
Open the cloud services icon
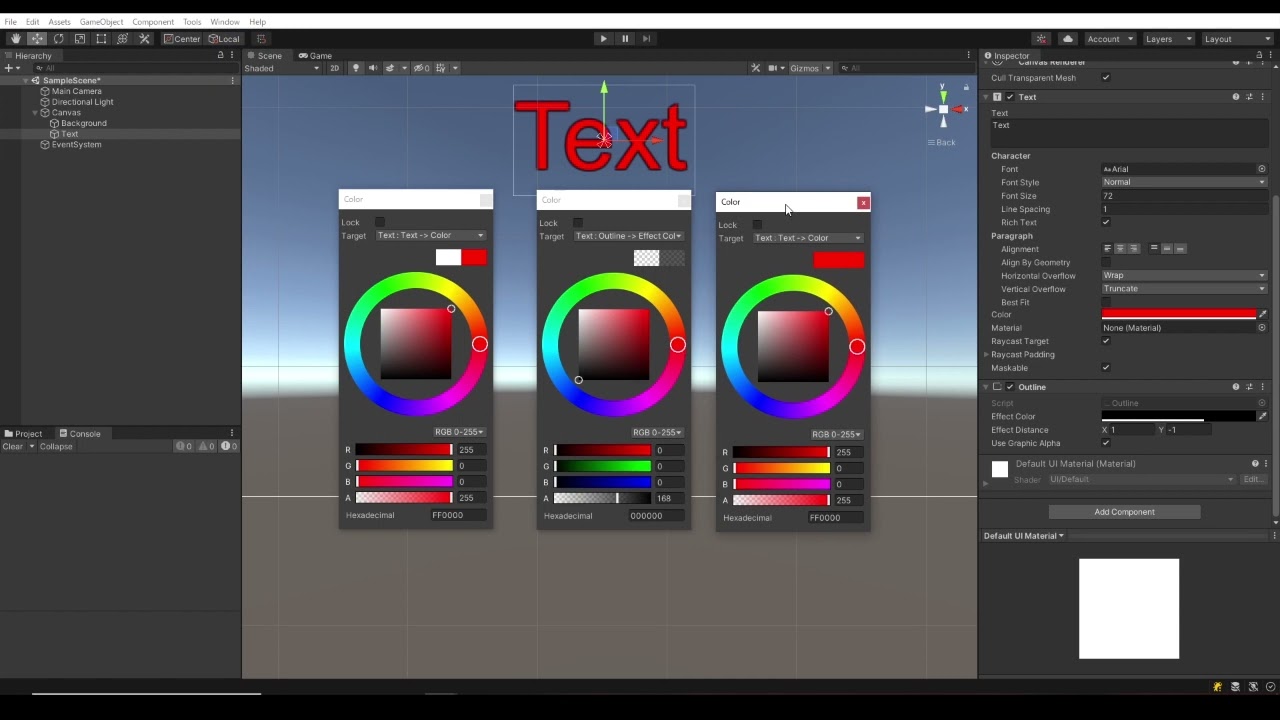point(1068,39)
